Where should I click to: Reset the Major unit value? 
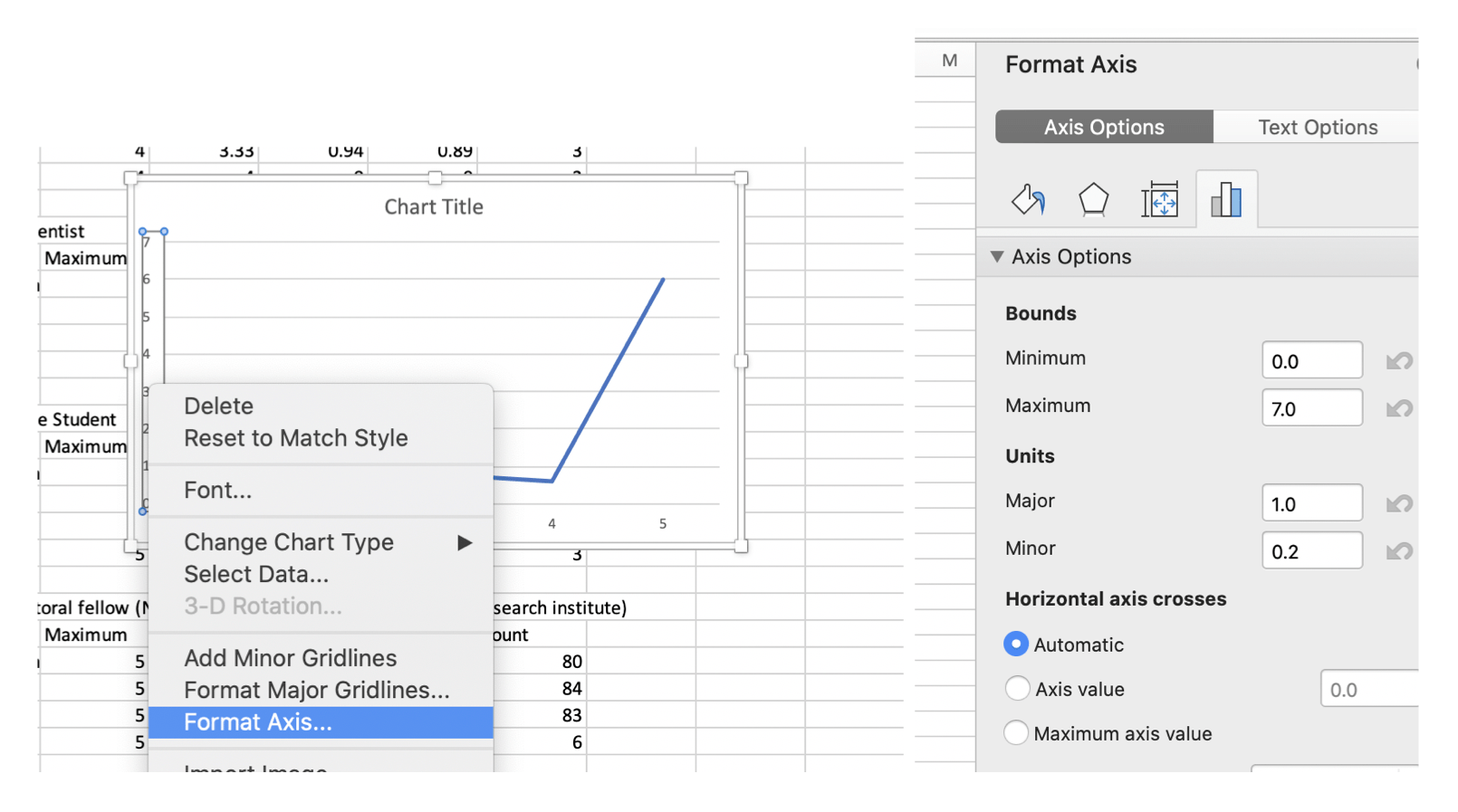(1399, 503)
